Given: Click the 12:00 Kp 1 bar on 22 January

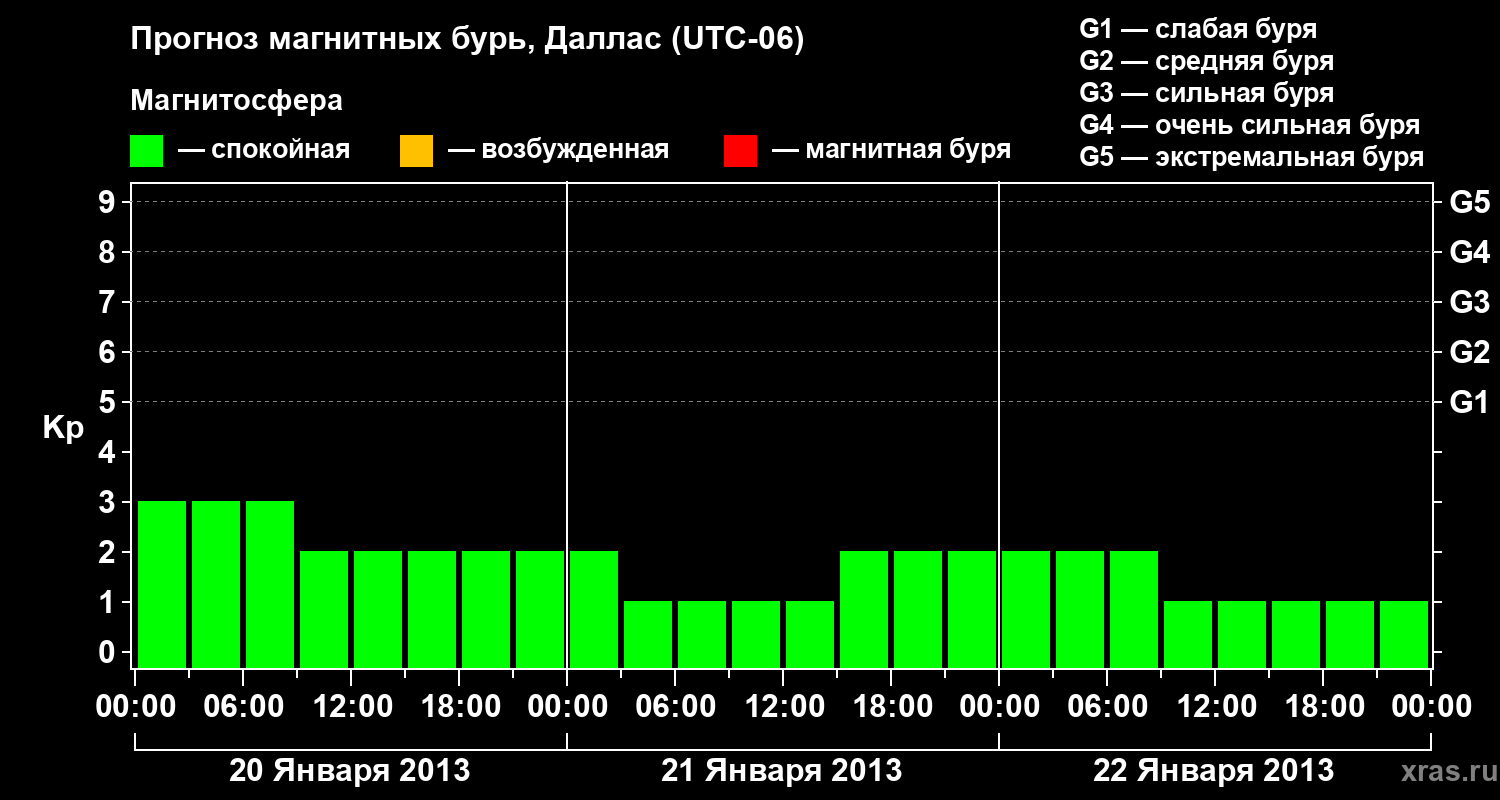Looking at the screenshot, I should (x=1242, y=634).
